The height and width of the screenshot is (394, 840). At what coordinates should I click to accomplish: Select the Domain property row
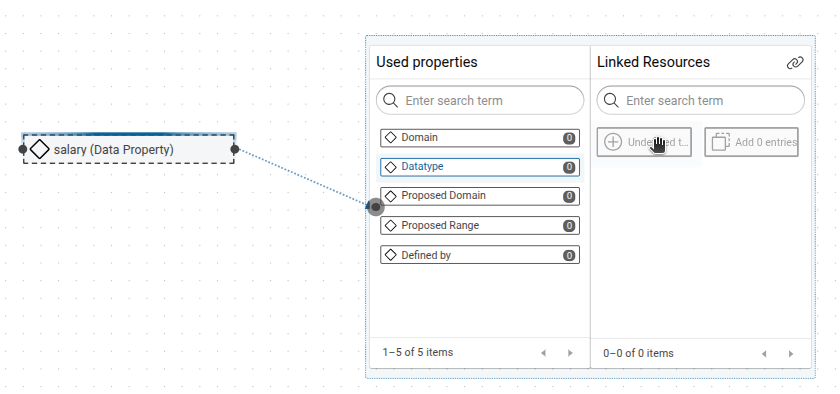click(480, 138)
